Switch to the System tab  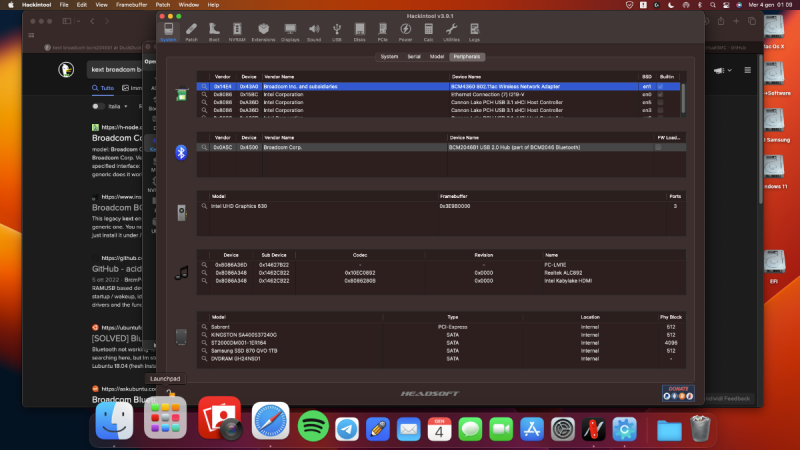pos(389,57)
